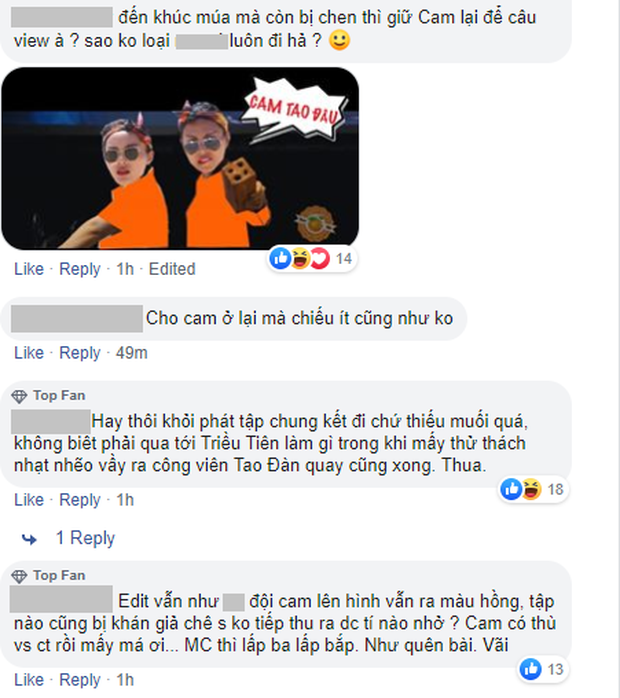Open the 'CAM TAO ĐÂU' meme image

[180, 158]
